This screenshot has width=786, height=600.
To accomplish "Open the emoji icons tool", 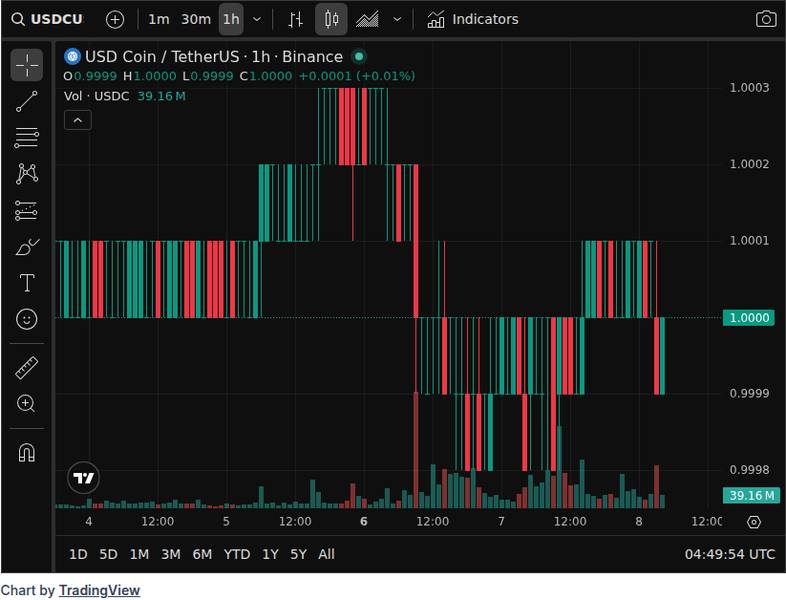I will 27,319.
